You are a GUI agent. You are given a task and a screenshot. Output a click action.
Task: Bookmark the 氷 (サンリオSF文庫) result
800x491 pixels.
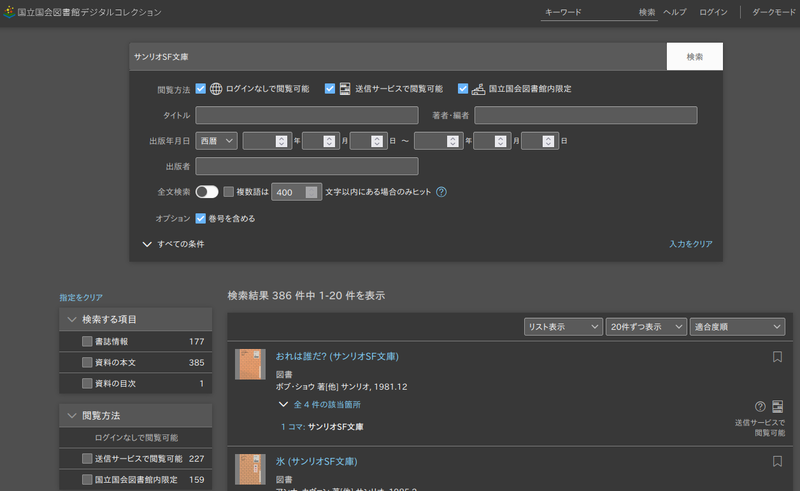(777, 461)
